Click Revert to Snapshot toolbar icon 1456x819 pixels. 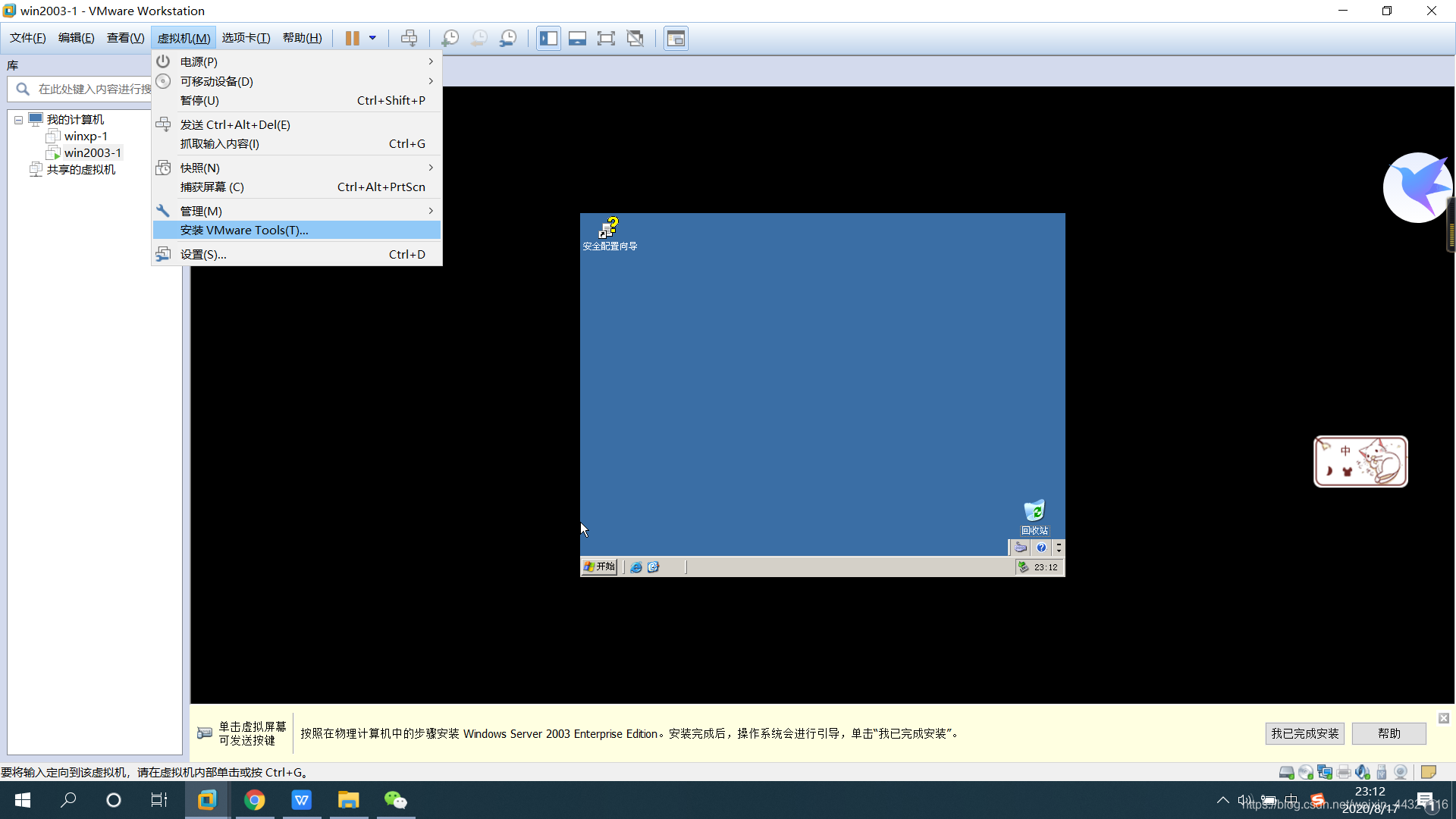pyautogui.click(x=479, y=38)
